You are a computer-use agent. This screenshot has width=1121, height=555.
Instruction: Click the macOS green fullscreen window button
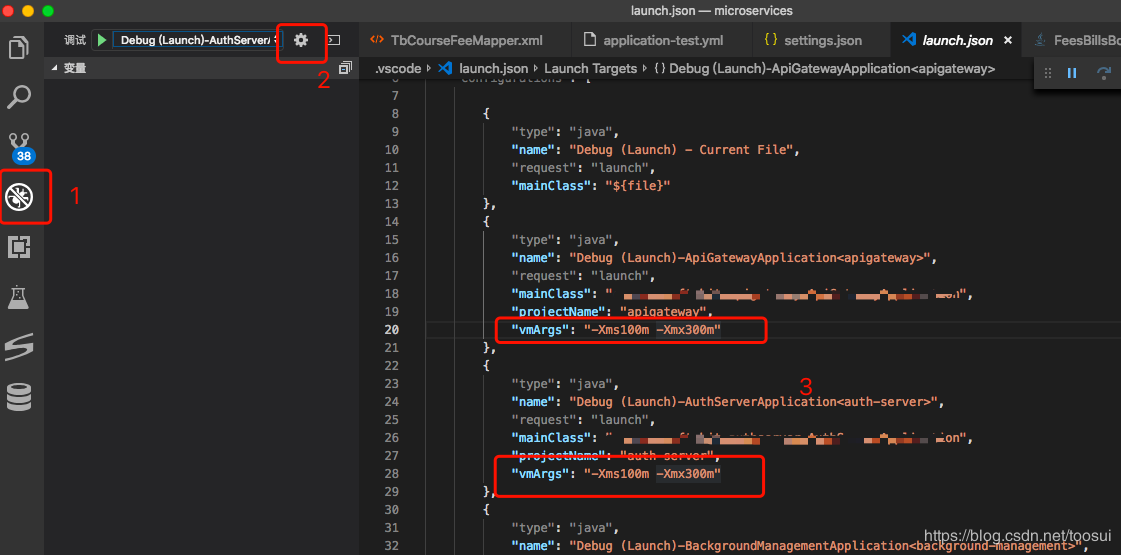tap(48, 11)
